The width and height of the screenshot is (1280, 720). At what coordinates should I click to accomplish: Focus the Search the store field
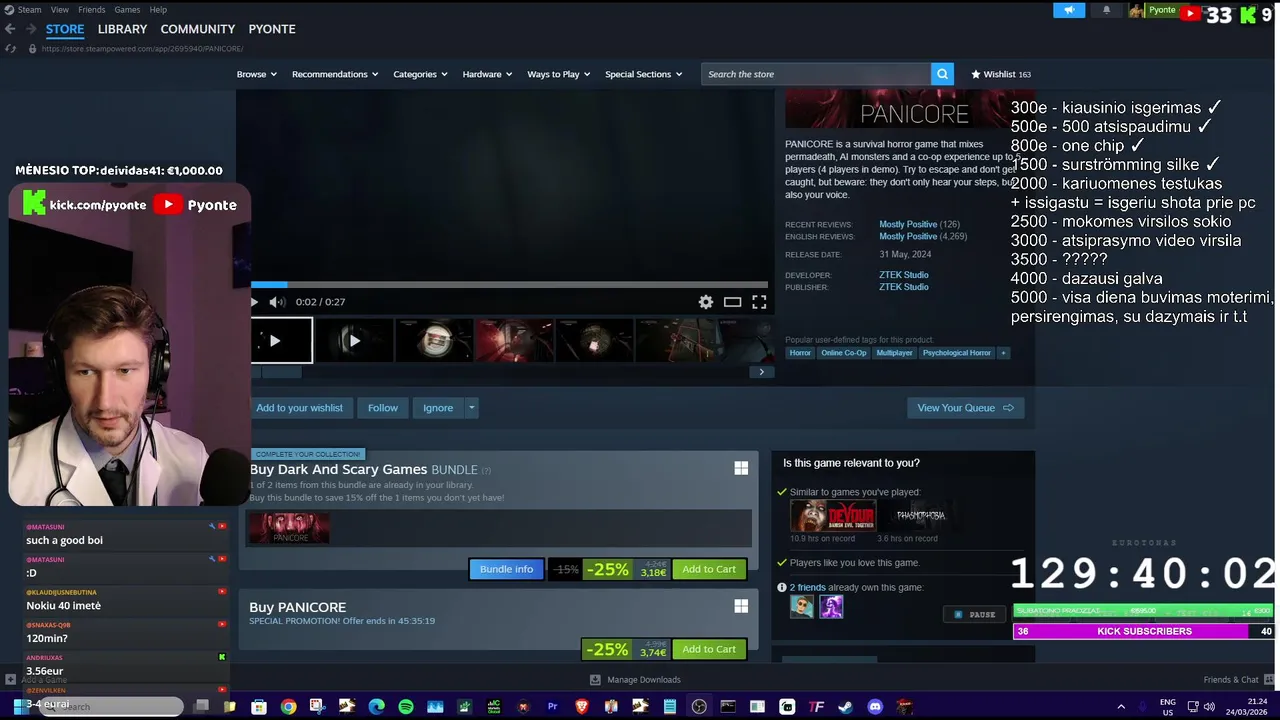pyautogui.click(x=816, y=74)
